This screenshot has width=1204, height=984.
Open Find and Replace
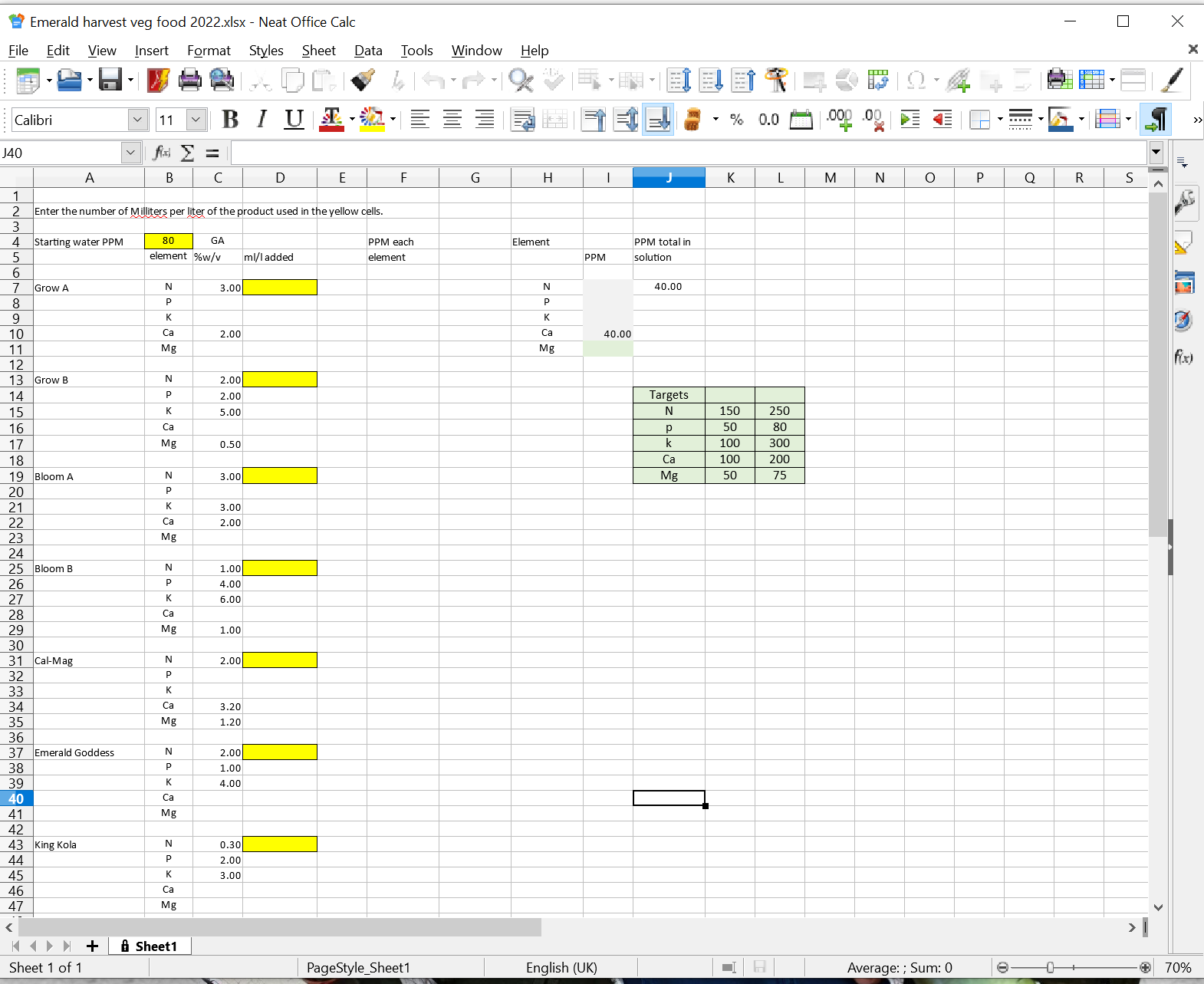click(x=521, y=80)
